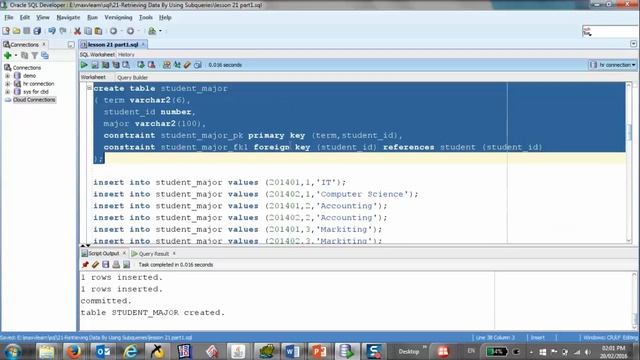Close the lesson 21 part1.sql tab
Screen dimensions: 640x360
143,44
